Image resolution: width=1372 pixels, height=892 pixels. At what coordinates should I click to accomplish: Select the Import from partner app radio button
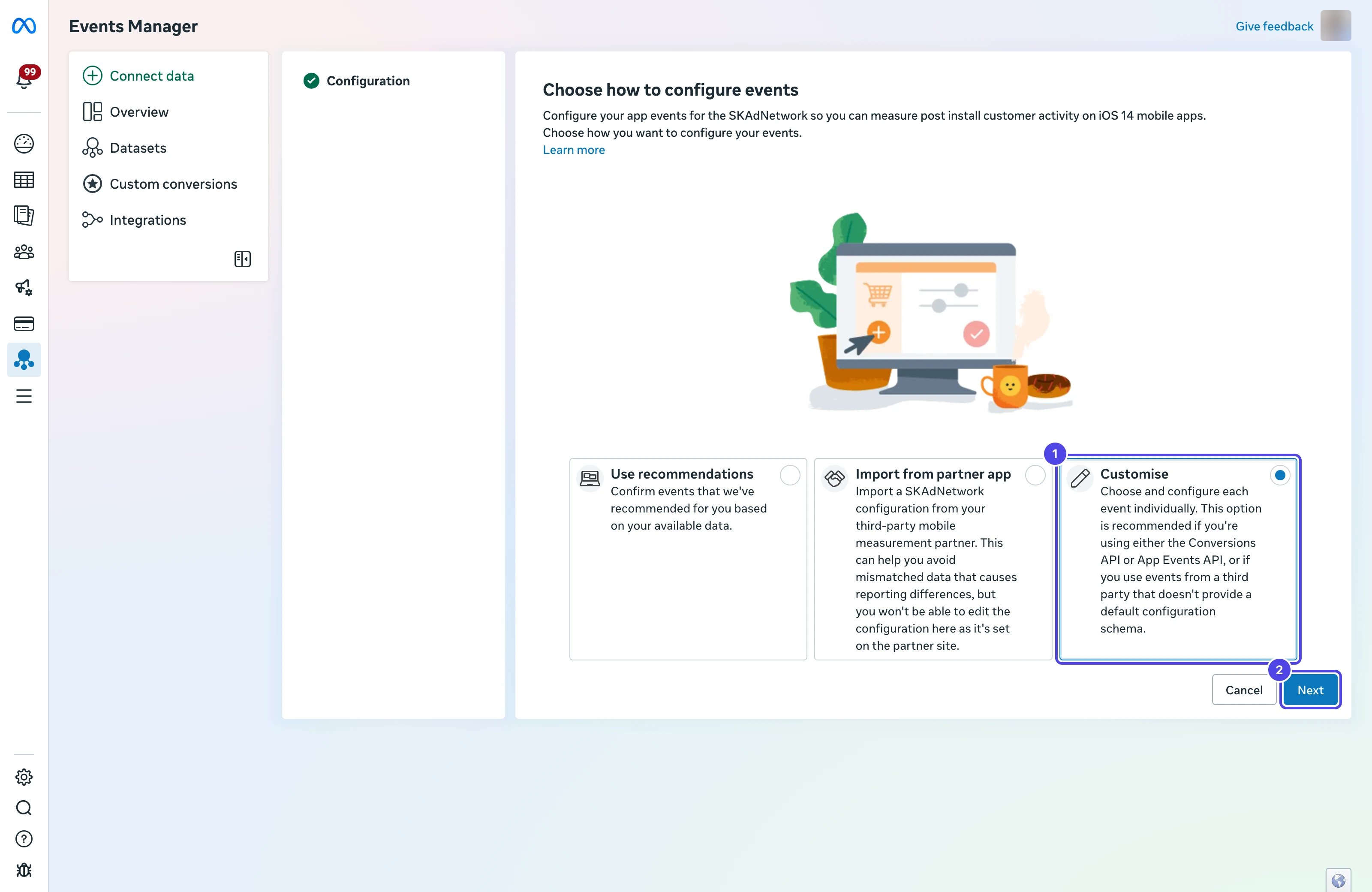[x=1035, y=475]
